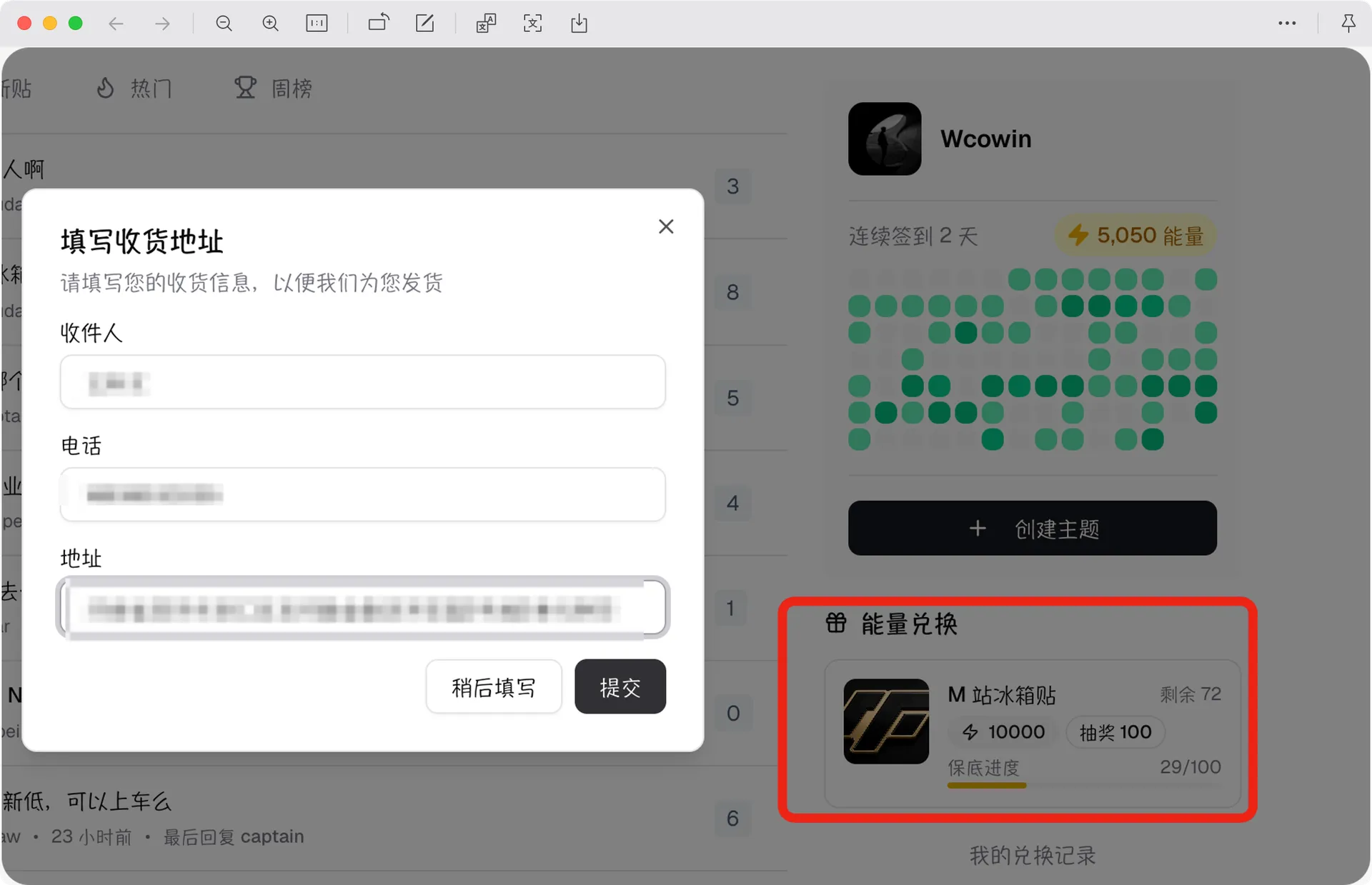Focus the 地址 input field
1372x885 pixels.
click(363, 607)
